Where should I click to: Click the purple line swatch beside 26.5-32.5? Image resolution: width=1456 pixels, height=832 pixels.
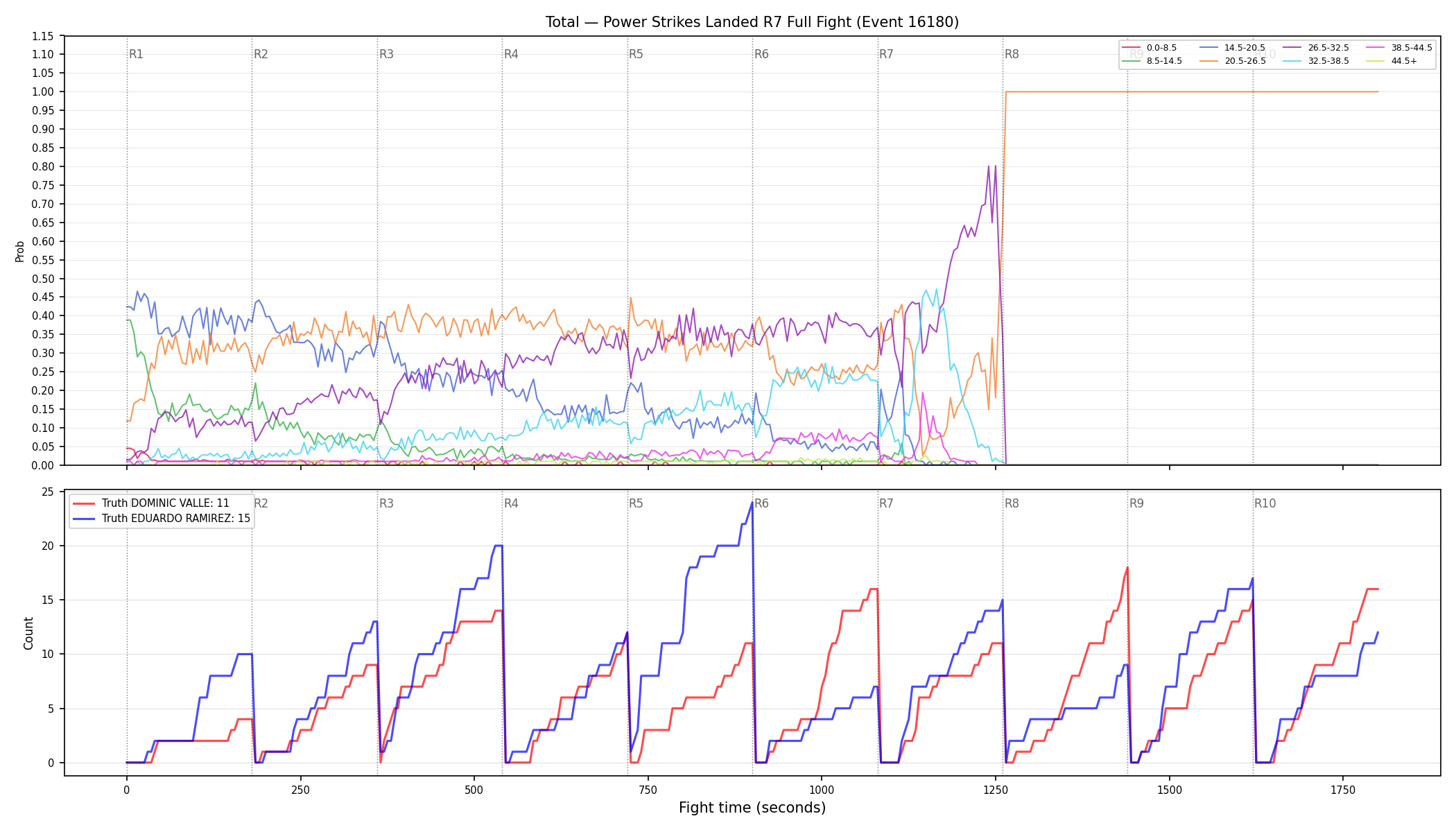1292,48
